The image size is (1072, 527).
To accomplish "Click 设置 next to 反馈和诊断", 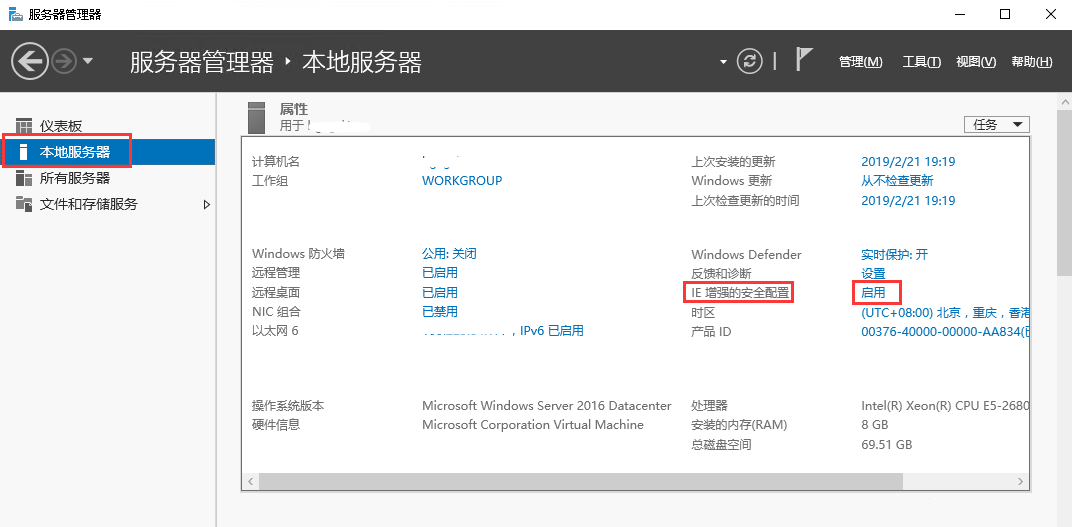I will (x=873, y=273).
